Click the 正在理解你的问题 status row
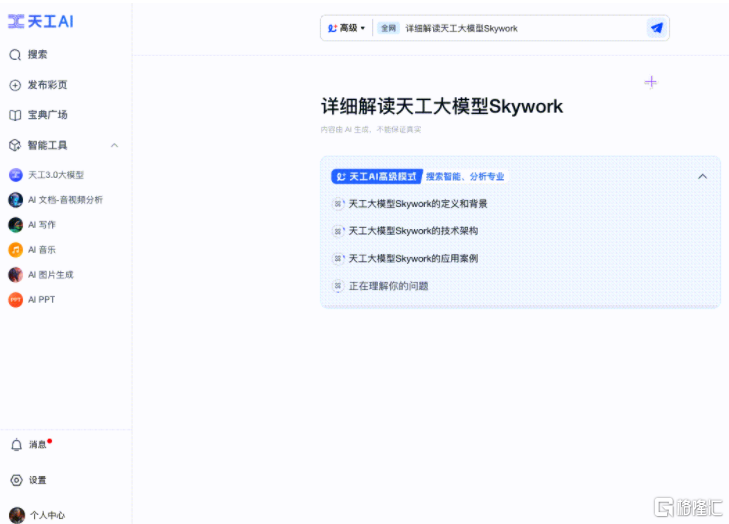Screen dimensions: 729x524 388,286
